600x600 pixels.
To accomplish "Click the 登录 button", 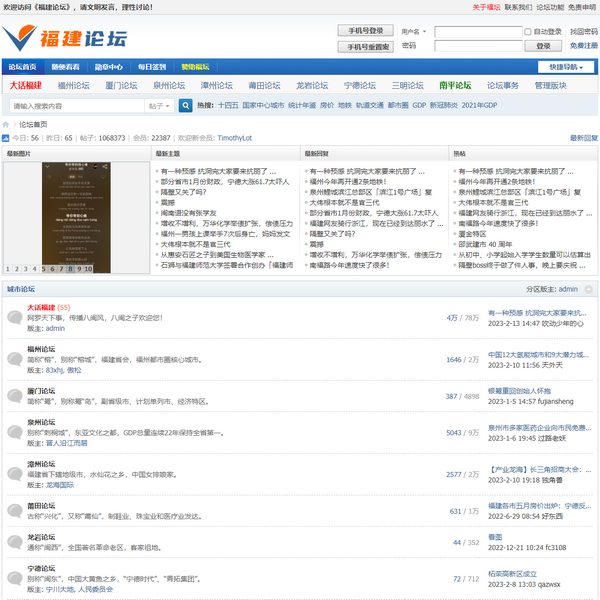I will [x=543, y=46].
